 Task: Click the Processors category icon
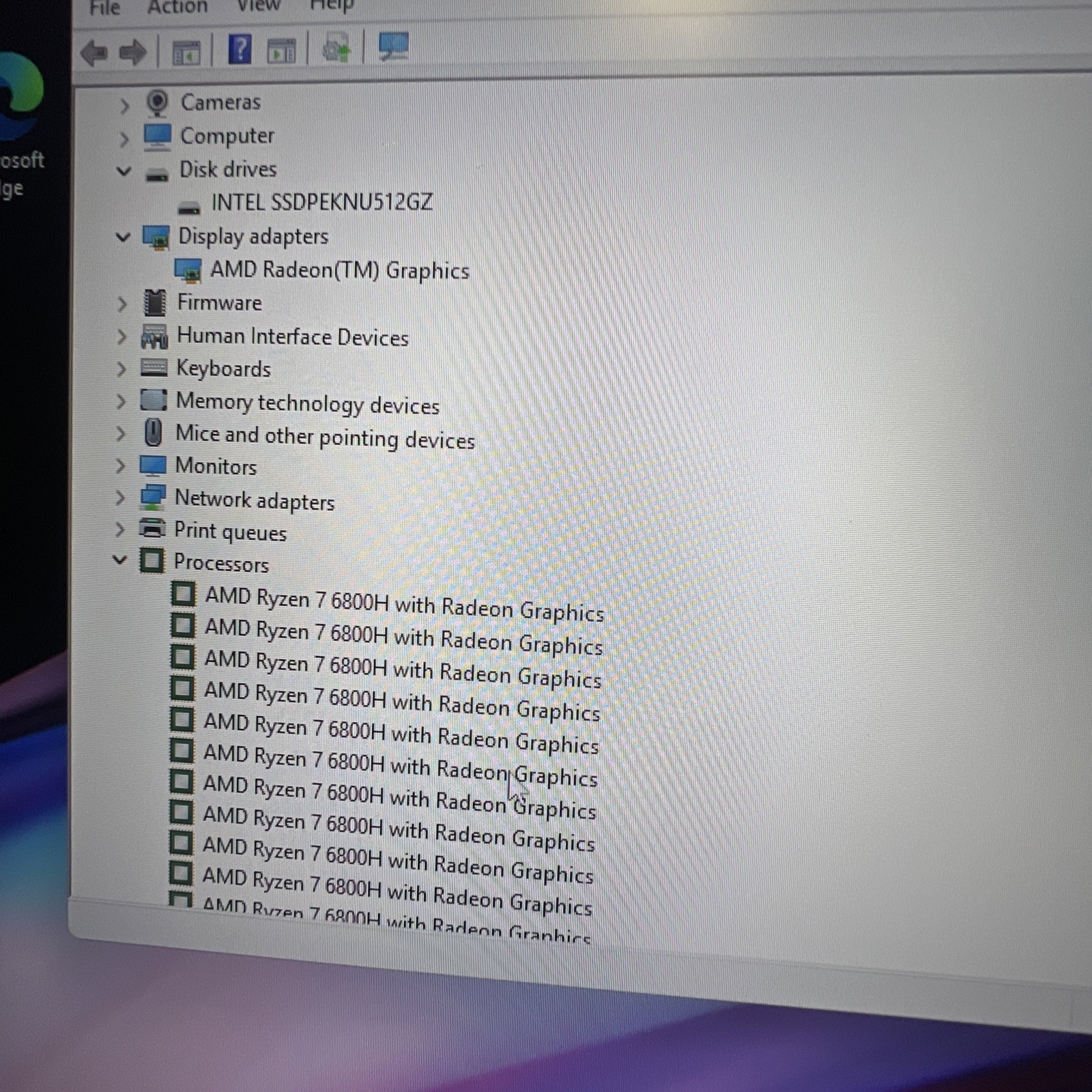coord(152,561)
